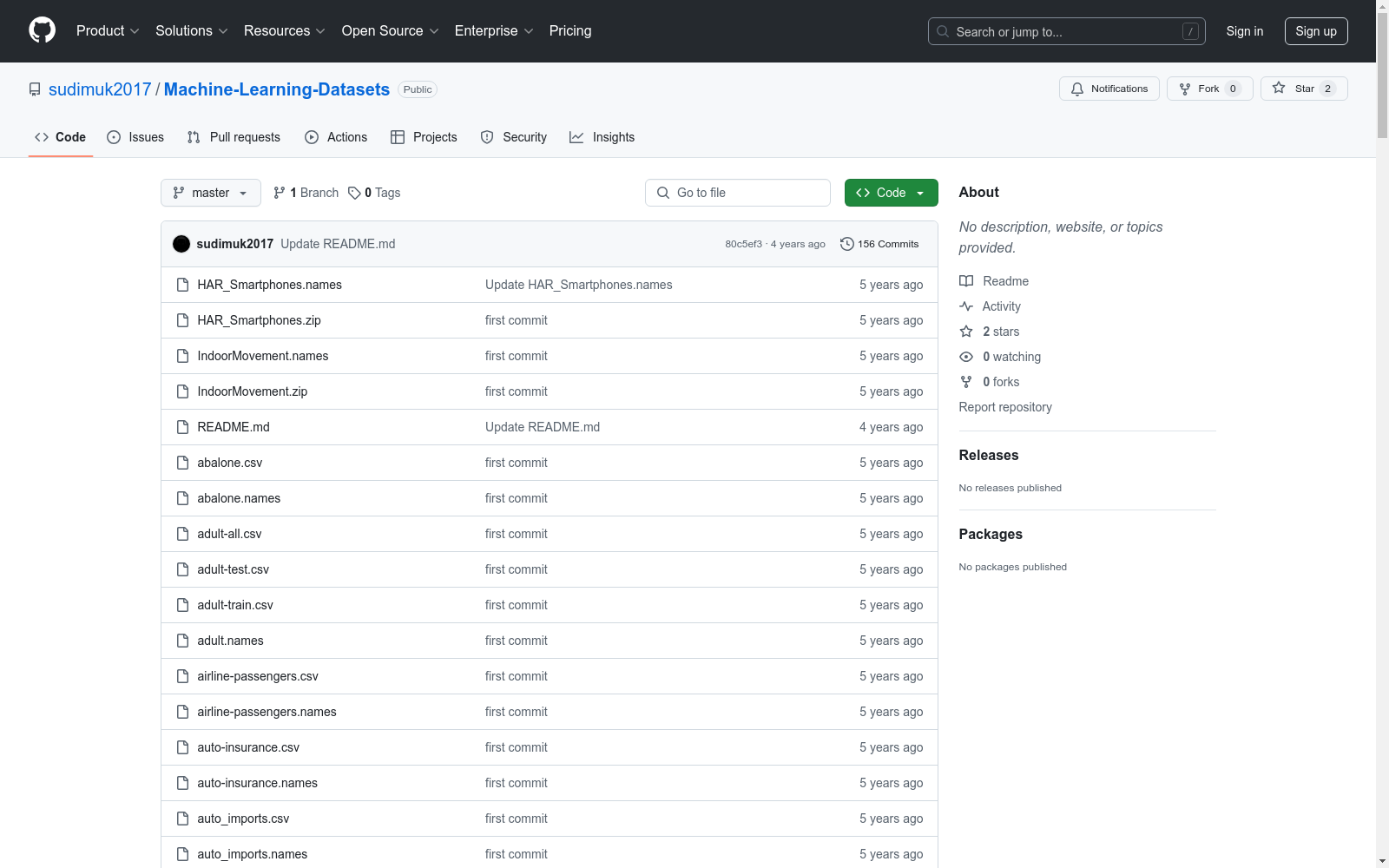Click the Sign up button
Image resolution: width=1389 pixels, height=868 pixels.
[1316, 31]
